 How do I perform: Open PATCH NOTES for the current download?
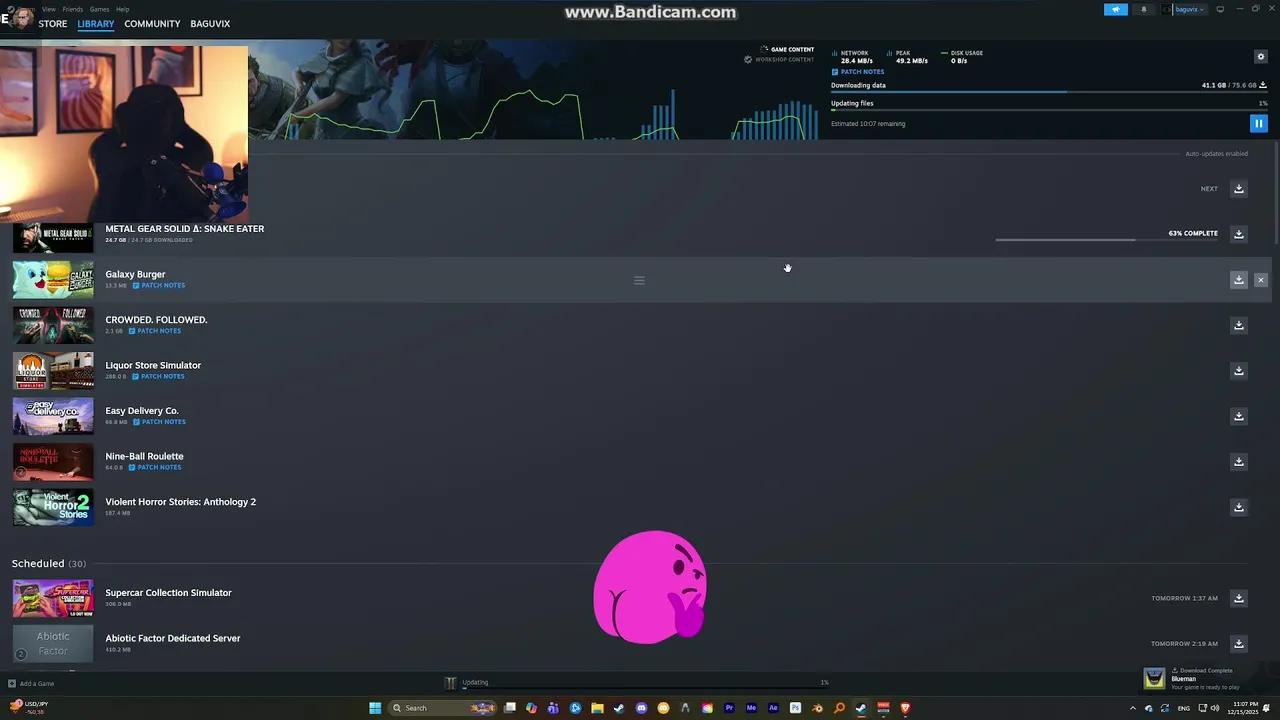tap(858, 72)
